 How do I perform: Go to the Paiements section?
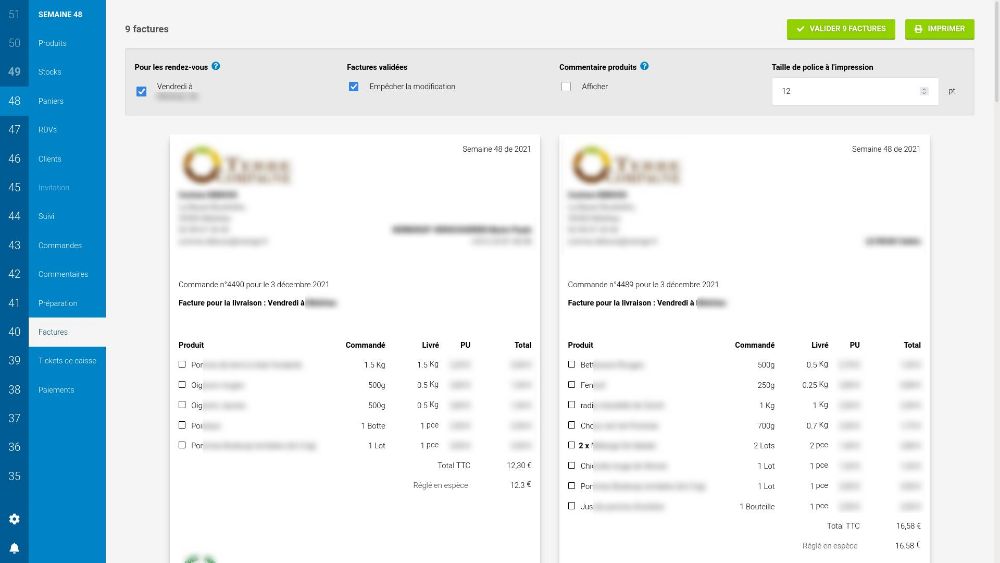(x=56, y=389)
